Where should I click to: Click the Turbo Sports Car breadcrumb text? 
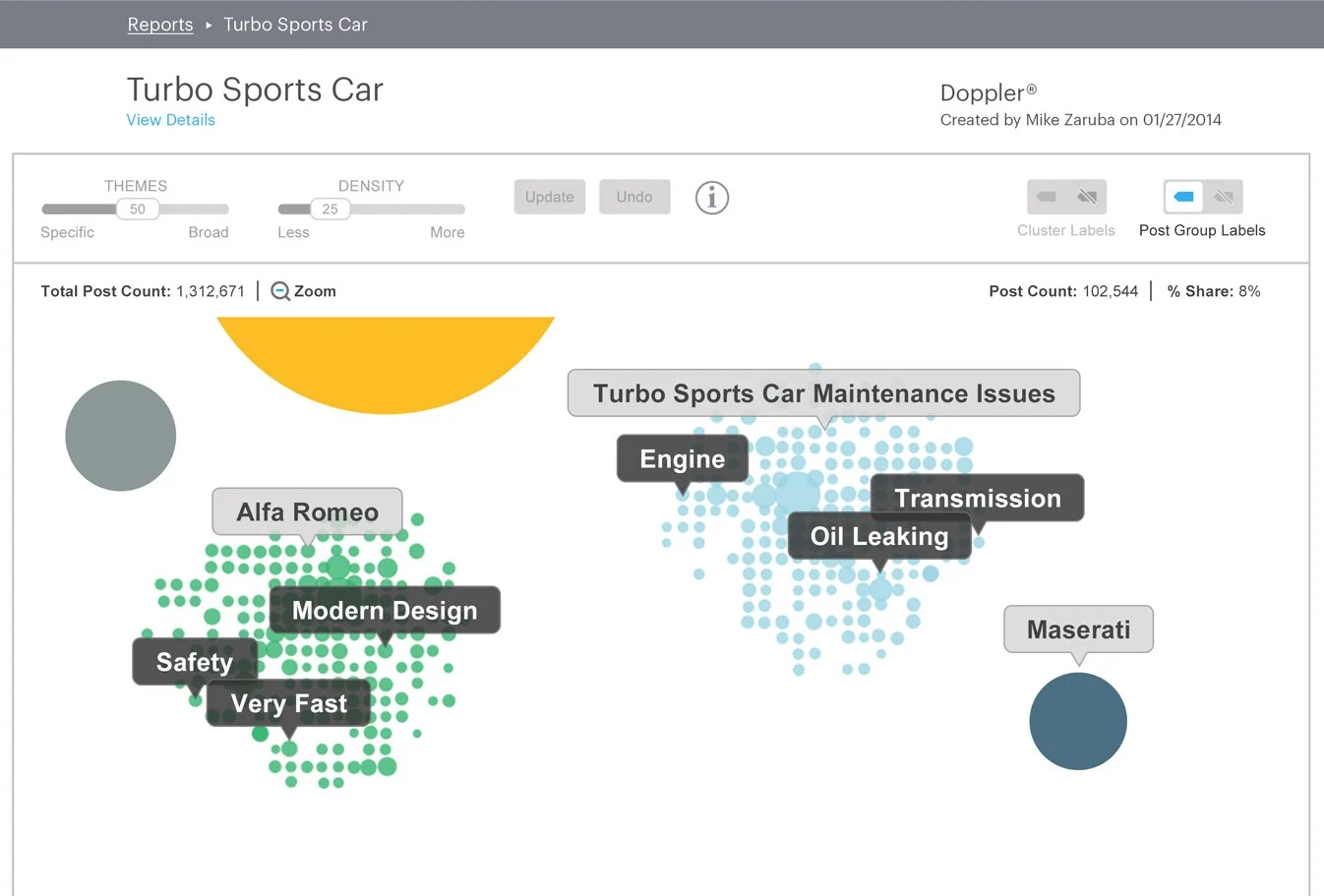click(x=295, y=25)
